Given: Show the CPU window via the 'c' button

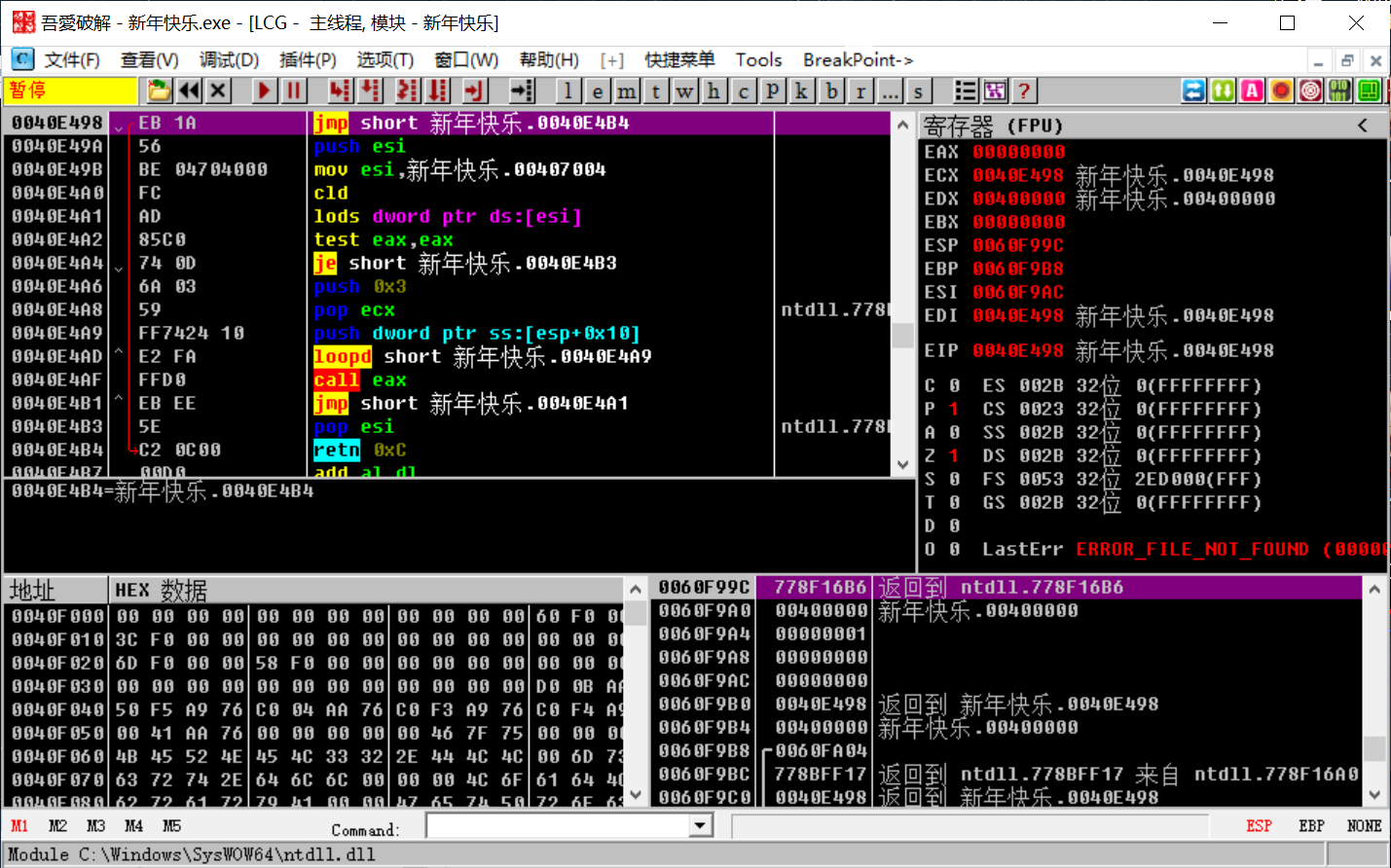Looking at the screenshot, I should (x=744, y=90).
